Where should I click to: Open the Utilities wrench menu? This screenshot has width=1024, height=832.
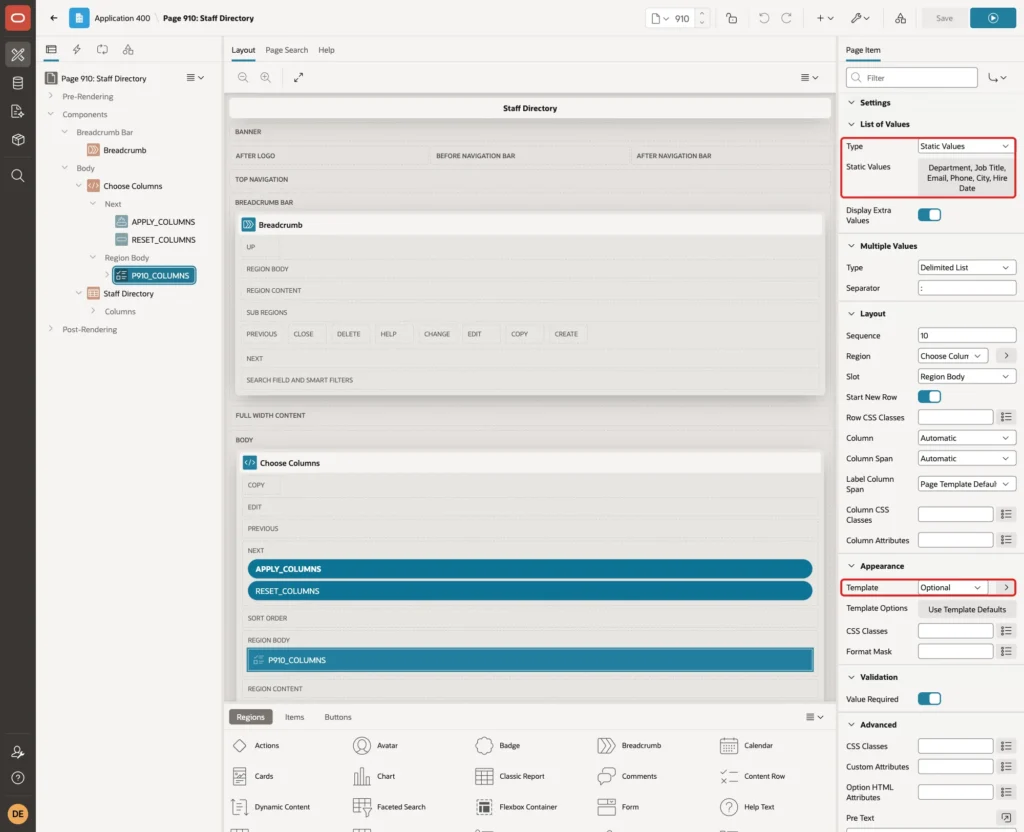click(860, 18)
